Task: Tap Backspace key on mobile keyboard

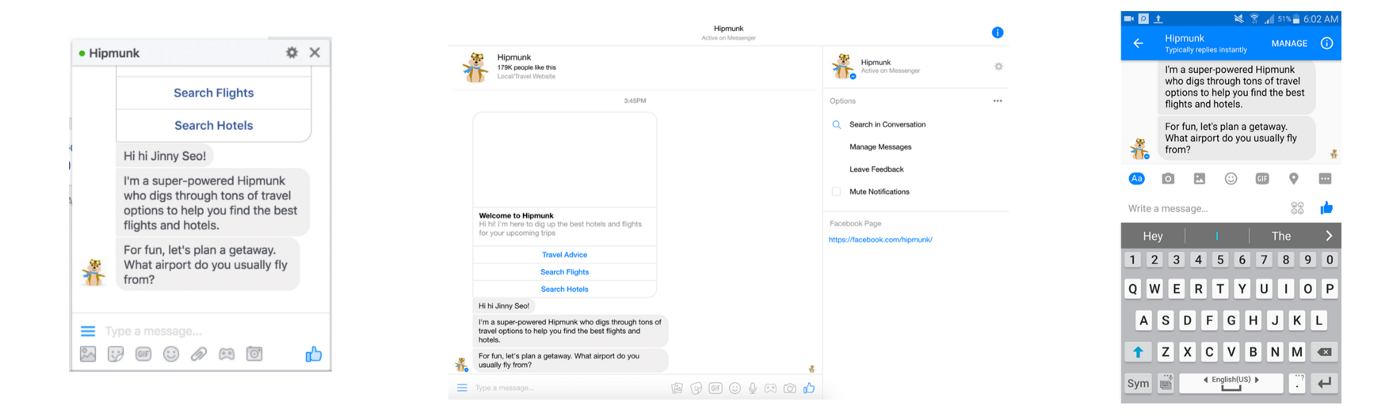Action: (1324, 352)
